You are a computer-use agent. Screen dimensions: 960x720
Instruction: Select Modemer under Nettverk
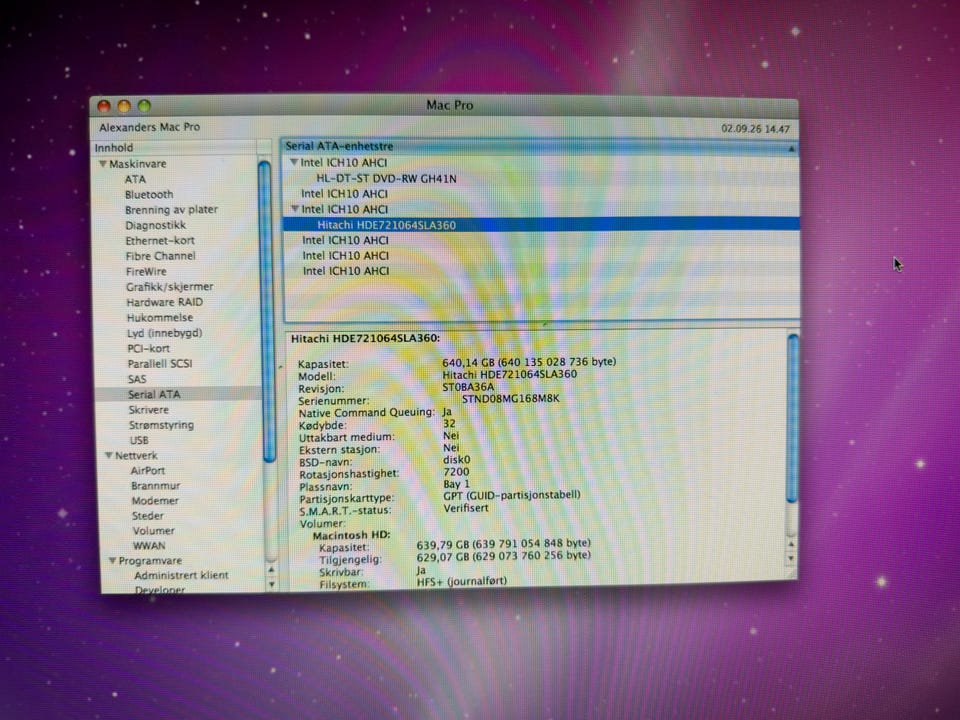pos(155,501)
